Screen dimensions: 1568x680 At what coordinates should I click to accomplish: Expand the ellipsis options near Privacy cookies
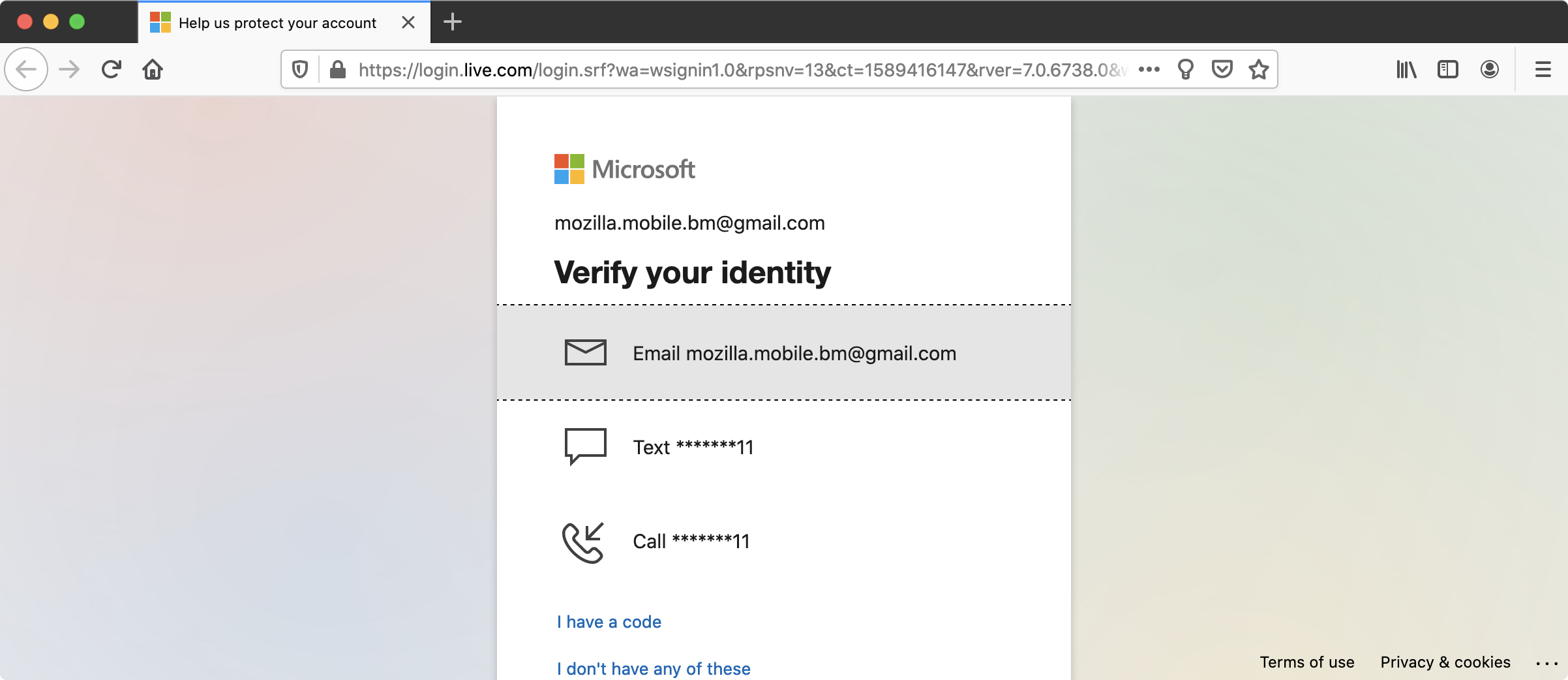click(x=1548, y=662)
